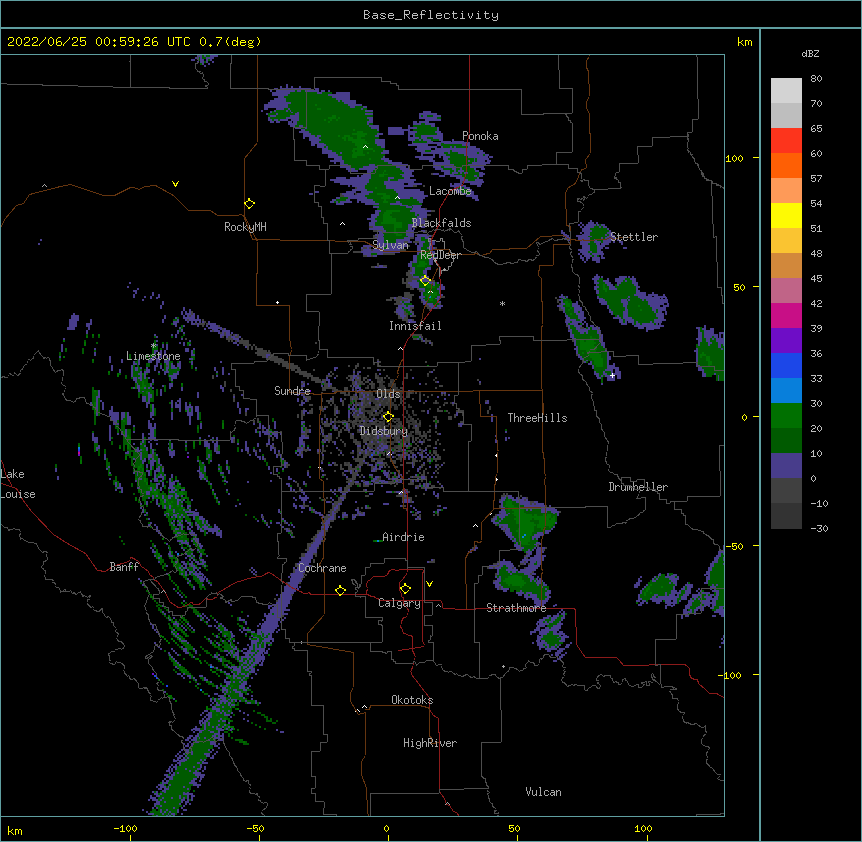Select the orange 60 dBZ legend color
The height and width of the screenshot is (842, 862).
click(786, 165)
